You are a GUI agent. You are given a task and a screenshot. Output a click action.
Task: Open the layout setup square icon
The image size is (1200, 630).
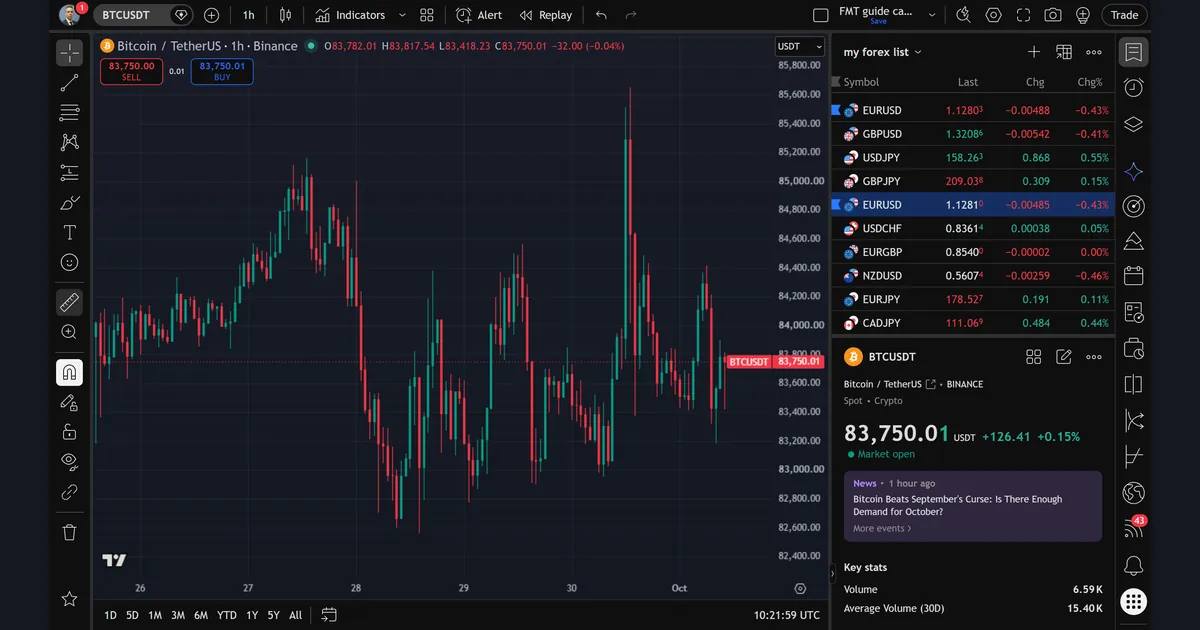pos(821,15)
